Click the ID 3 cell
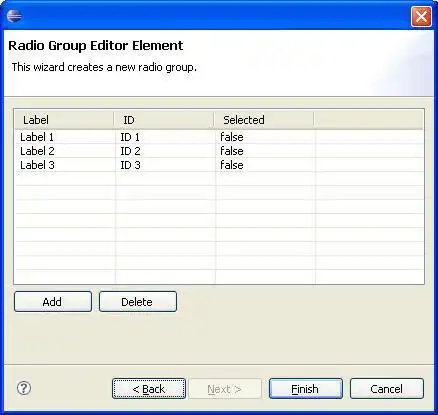 click(x=165, y=165)
